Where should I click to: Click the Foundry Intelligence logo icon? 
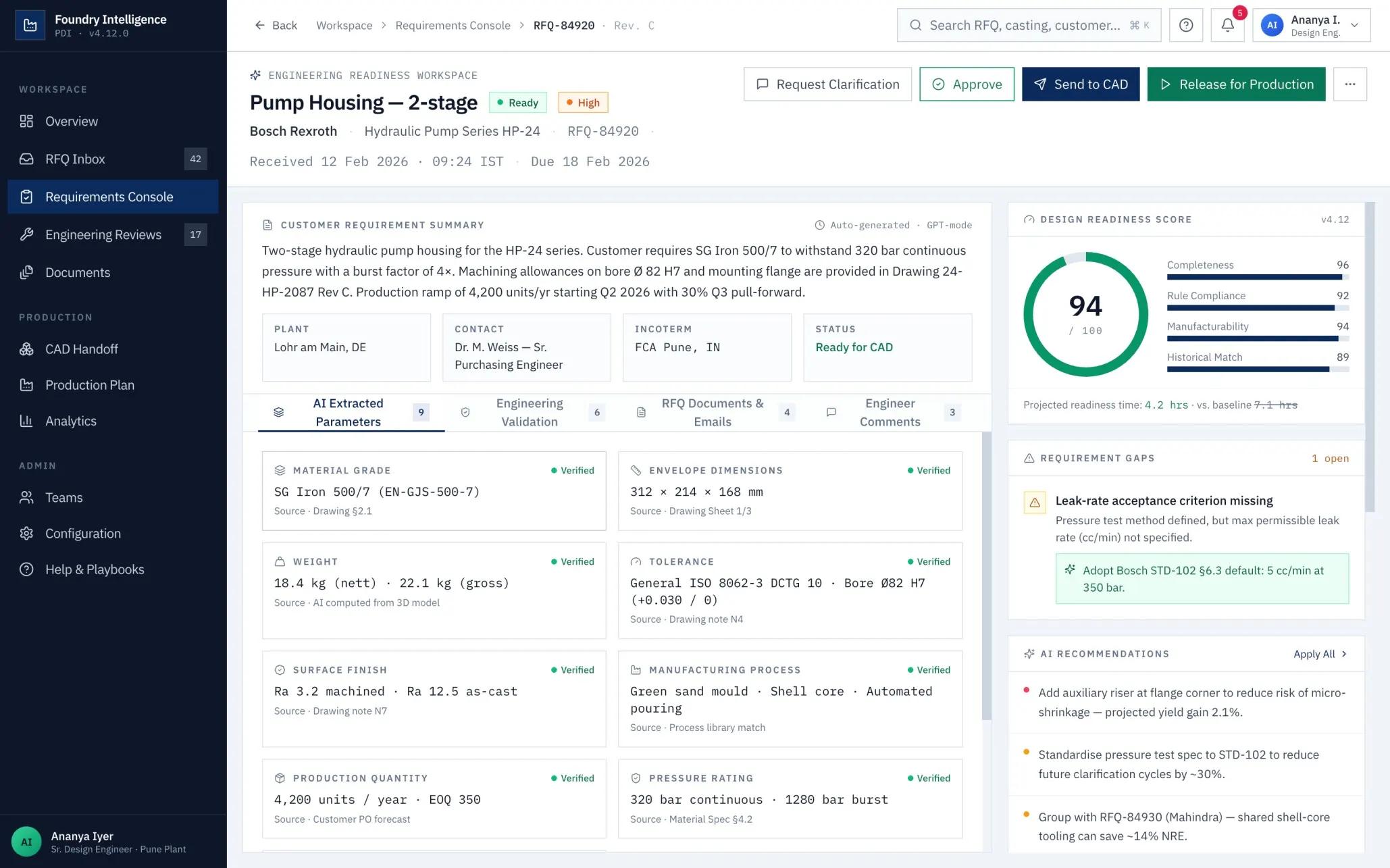click(30, 25)
